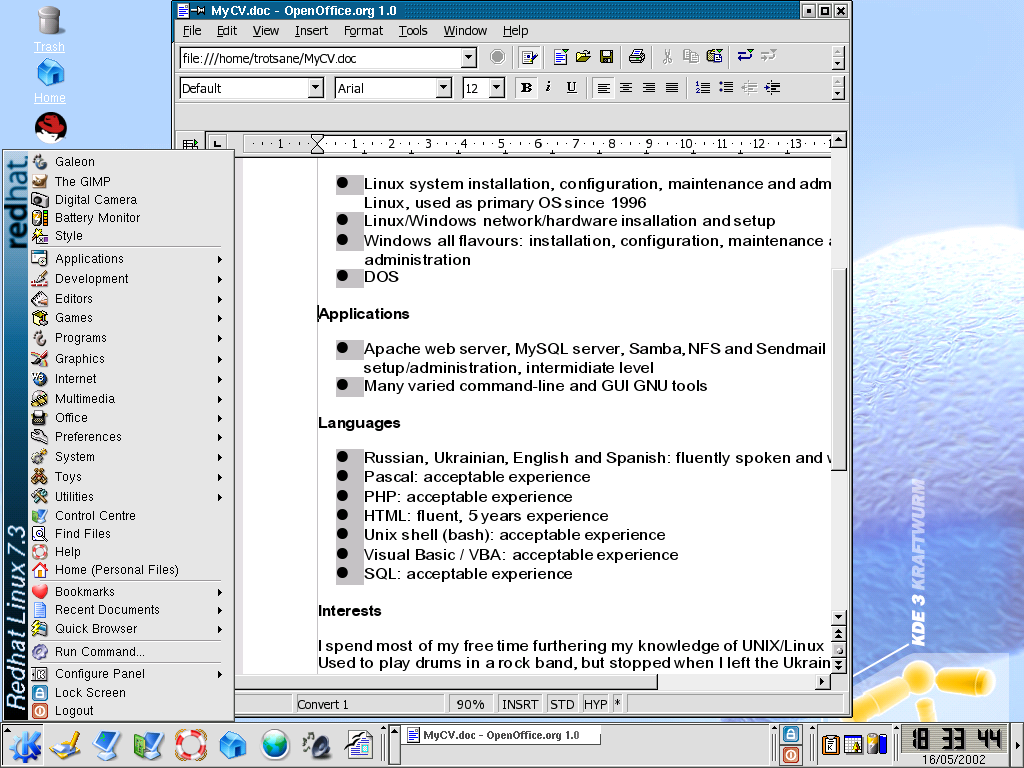Click the Cut scissors icon
The width and height of the screenshot is (1024, 768).
(x=667, y=57)
